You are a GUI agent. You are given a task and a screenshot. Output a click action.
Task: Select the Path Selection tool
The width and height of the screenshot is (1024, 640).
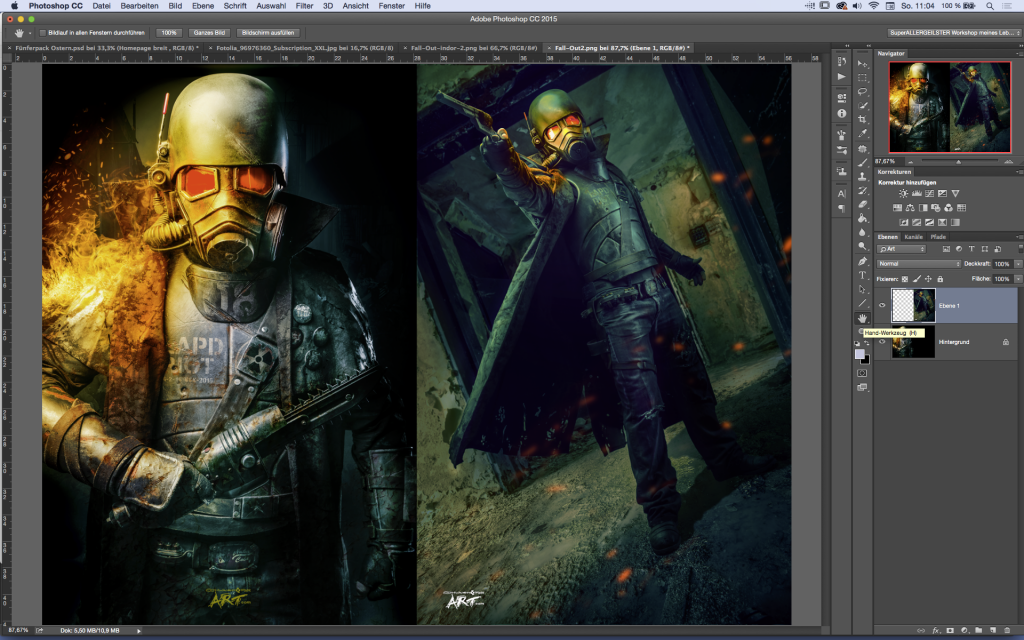point(862,289)
